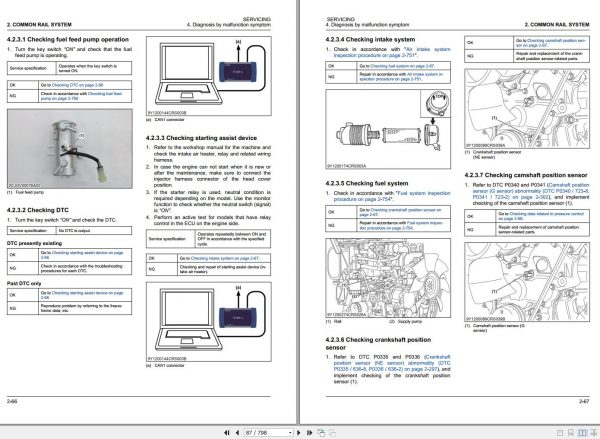Click page number '2-66' in left footer
This screenshot has width=600, height=439.
[12, 401]
